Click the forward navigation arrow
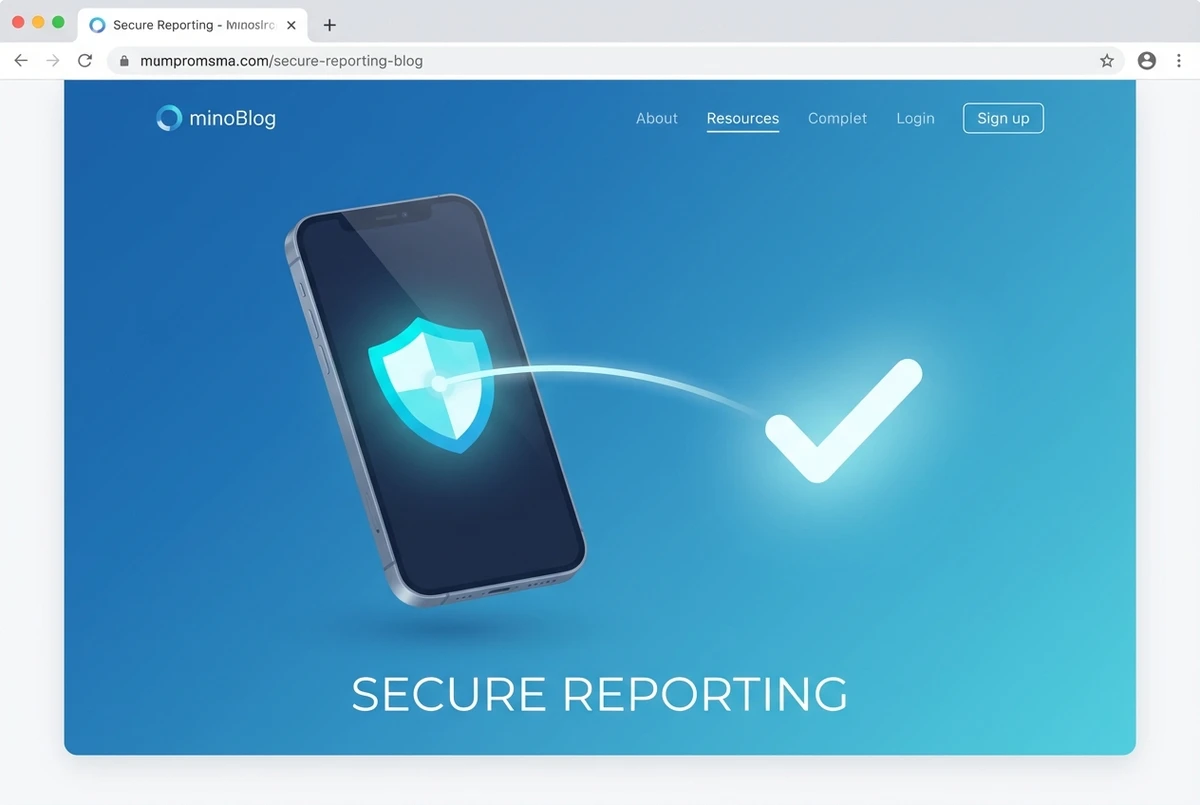This screenshot has height=805, width=1200. (53, 60)
